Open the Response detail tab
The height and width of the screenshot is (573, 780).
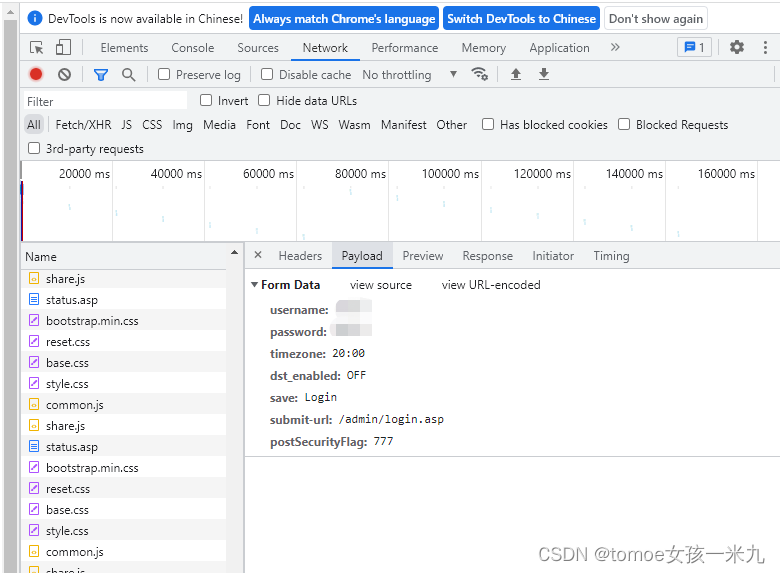pyautogui.click(x=488, y=256)
